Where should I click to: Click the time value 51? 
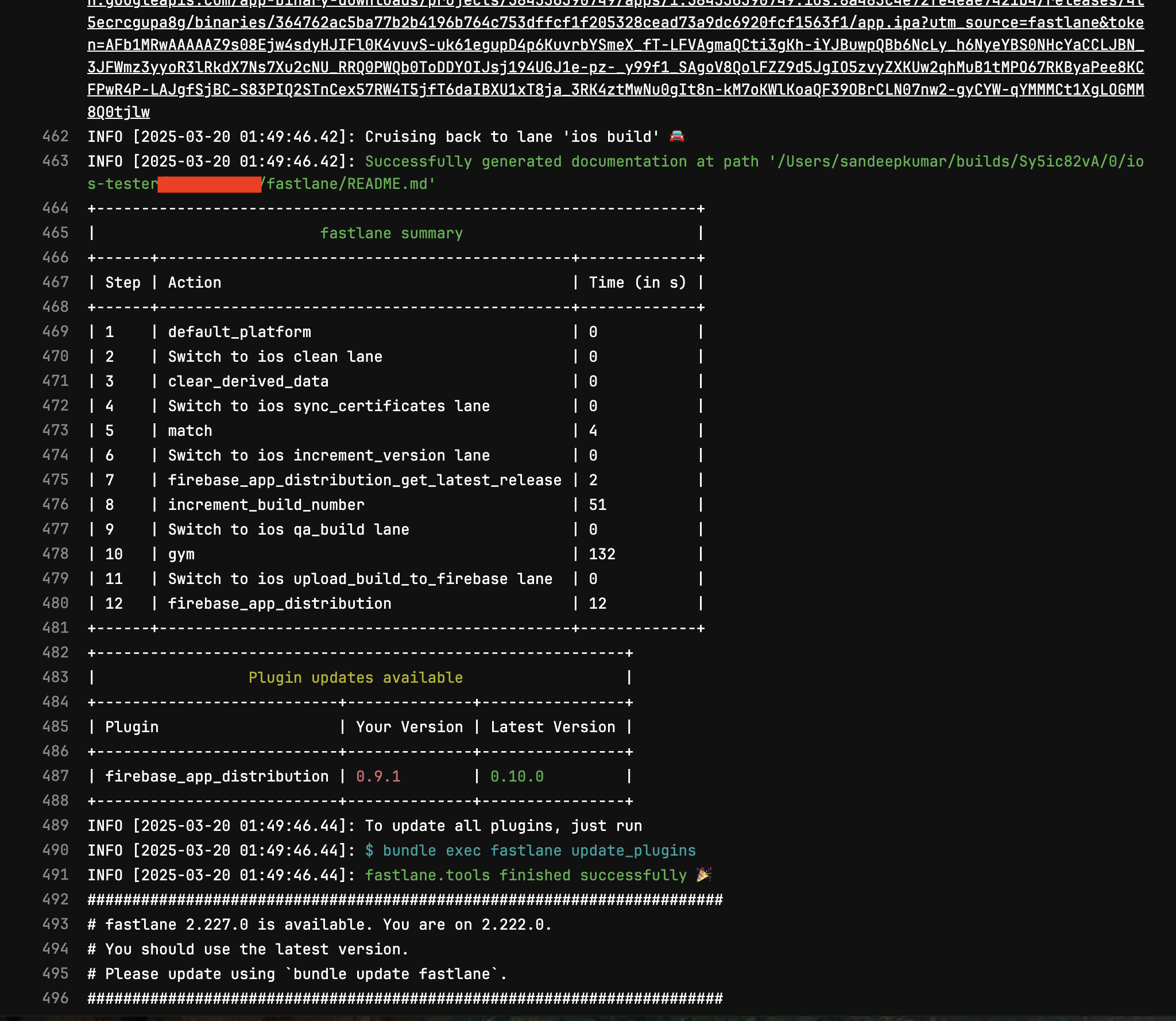coord(598,505)
